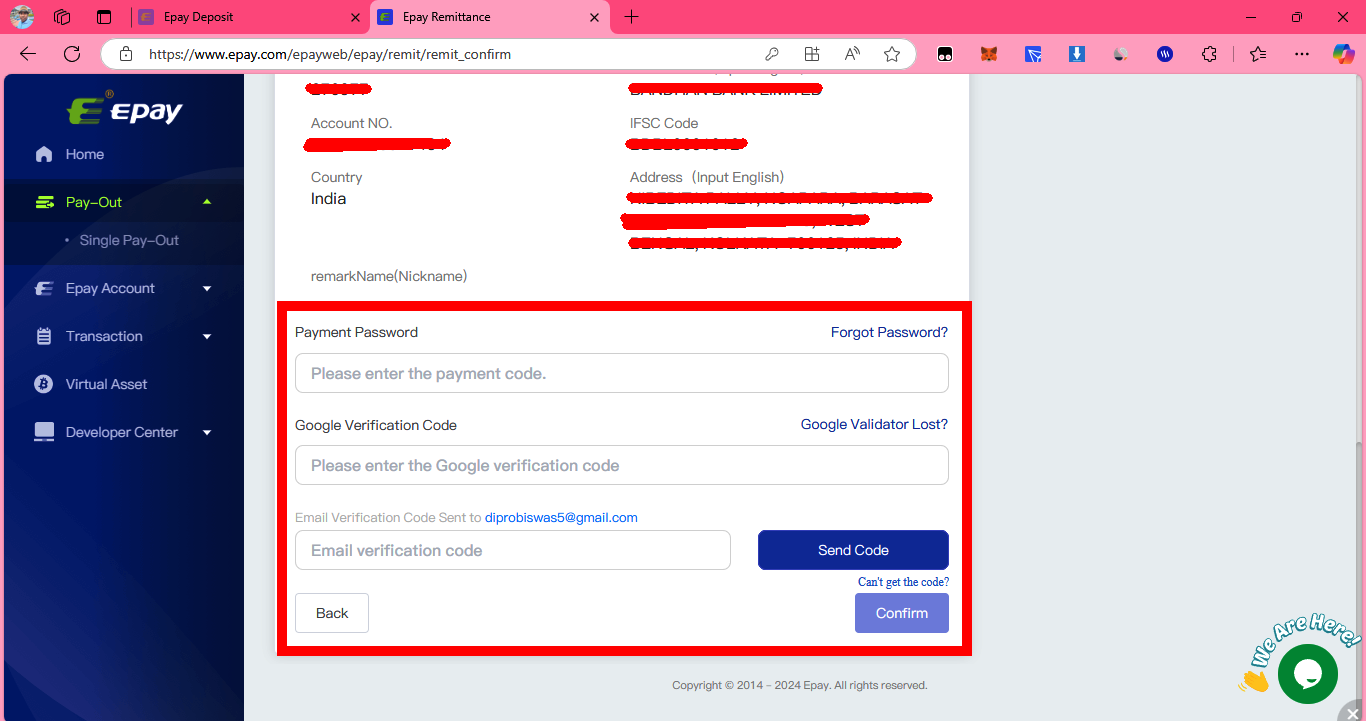Expand the Developer Center menu
This screenshot has height=721, width=1366.
pyautogui.click(x=207, y=432)
